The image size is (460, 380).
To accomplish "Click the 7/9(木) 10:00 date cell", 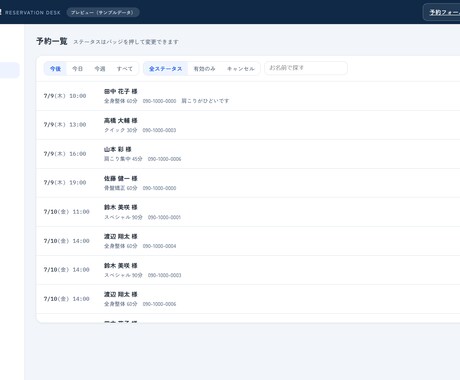I will coord(65,96).
